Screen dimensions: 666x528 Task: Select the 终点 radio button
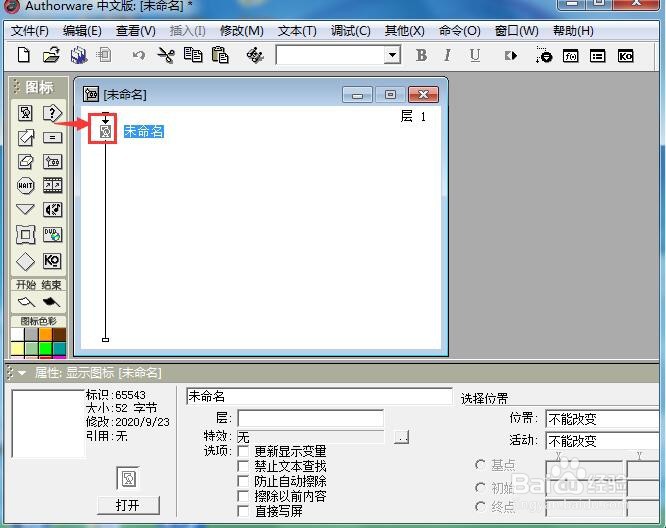tap(480, 506)
